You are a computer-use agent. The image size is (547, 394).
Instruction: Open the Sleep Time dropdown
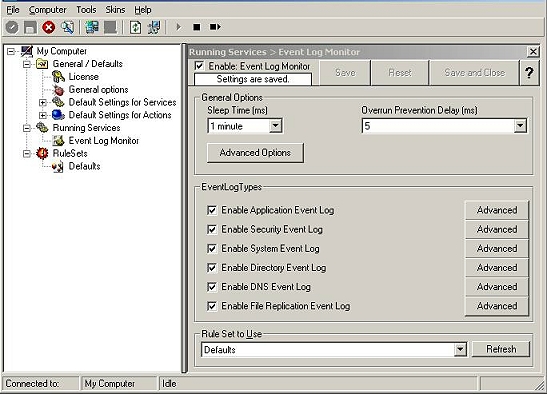276,126
